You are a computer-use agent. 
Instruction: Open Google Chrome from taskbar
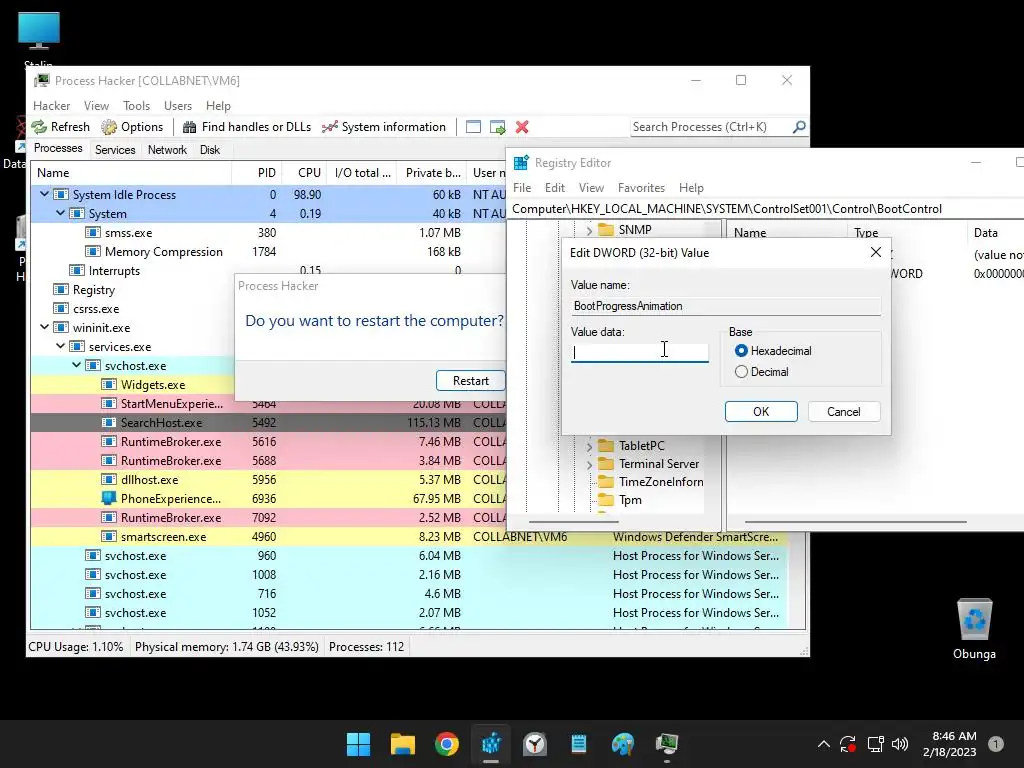[447, 744]
